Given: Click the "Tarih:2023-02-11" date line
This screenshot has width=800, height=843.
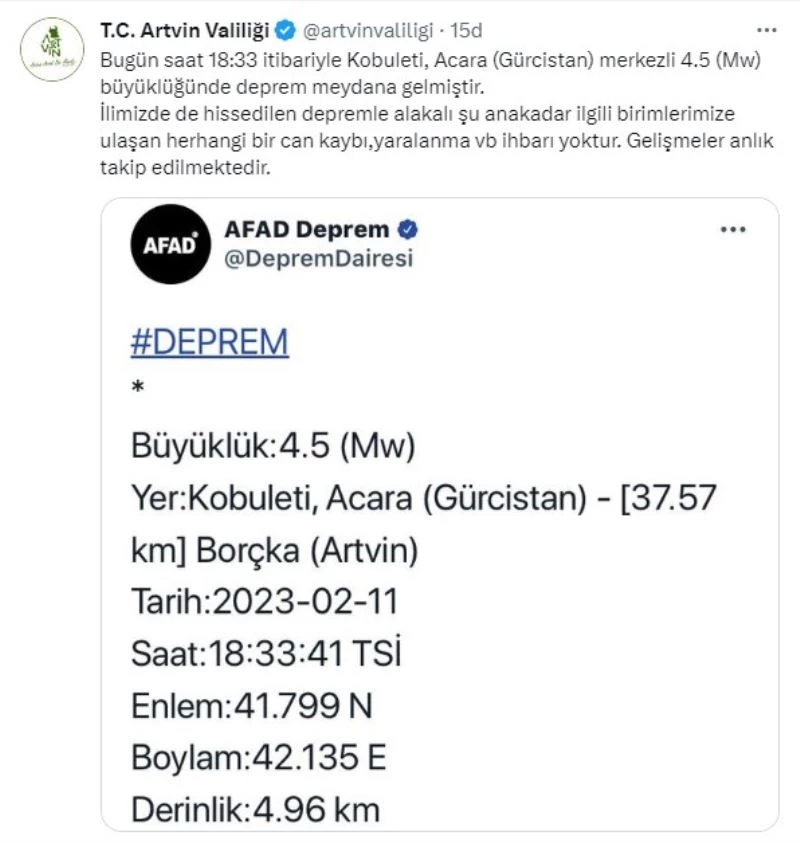Looking at the screenshot, I should (x=265, y=602).
